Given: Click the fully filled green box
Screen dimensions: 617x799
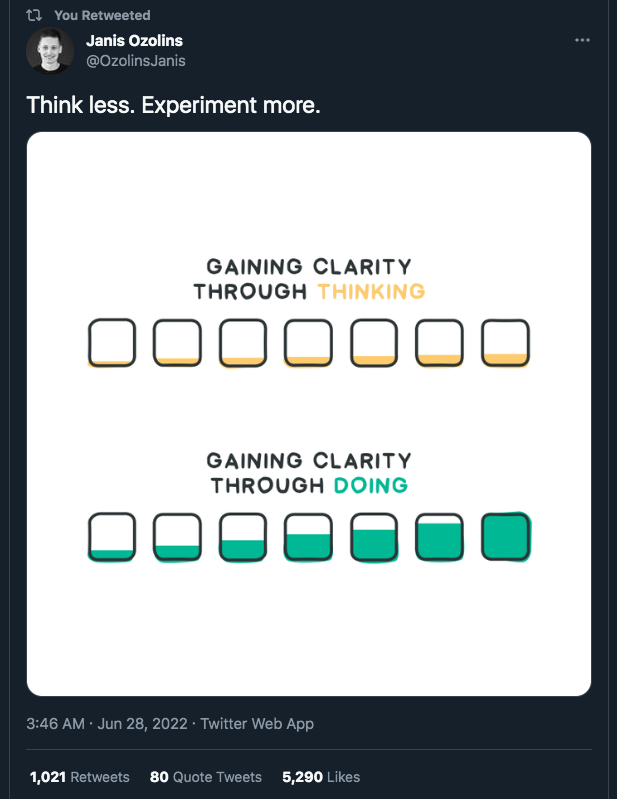Looking at the screenshot, I should pos(506,537).
